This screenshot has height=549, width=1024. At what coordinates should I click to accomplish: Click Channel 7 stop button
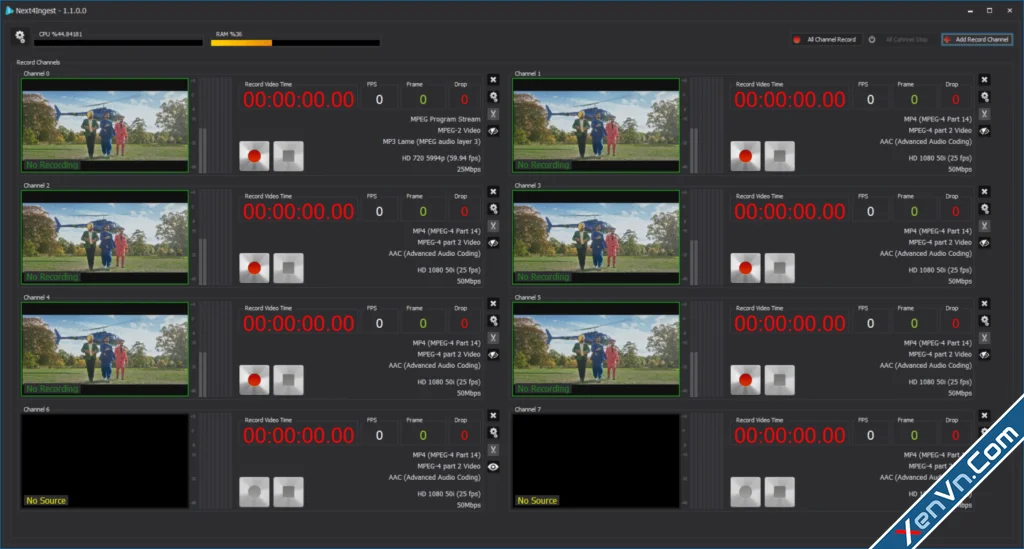point(779,492)
